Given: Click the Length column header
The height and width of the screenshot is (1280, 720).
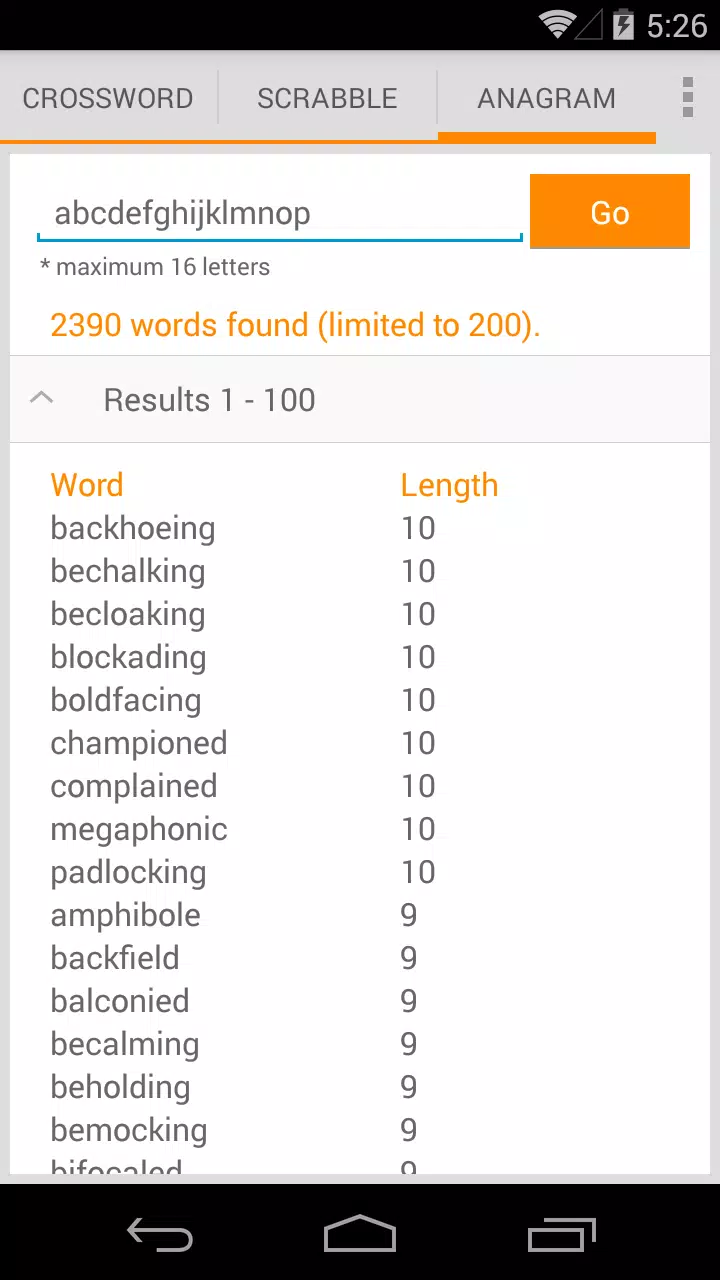Looking at the screenshot, I should coord(449,485).
